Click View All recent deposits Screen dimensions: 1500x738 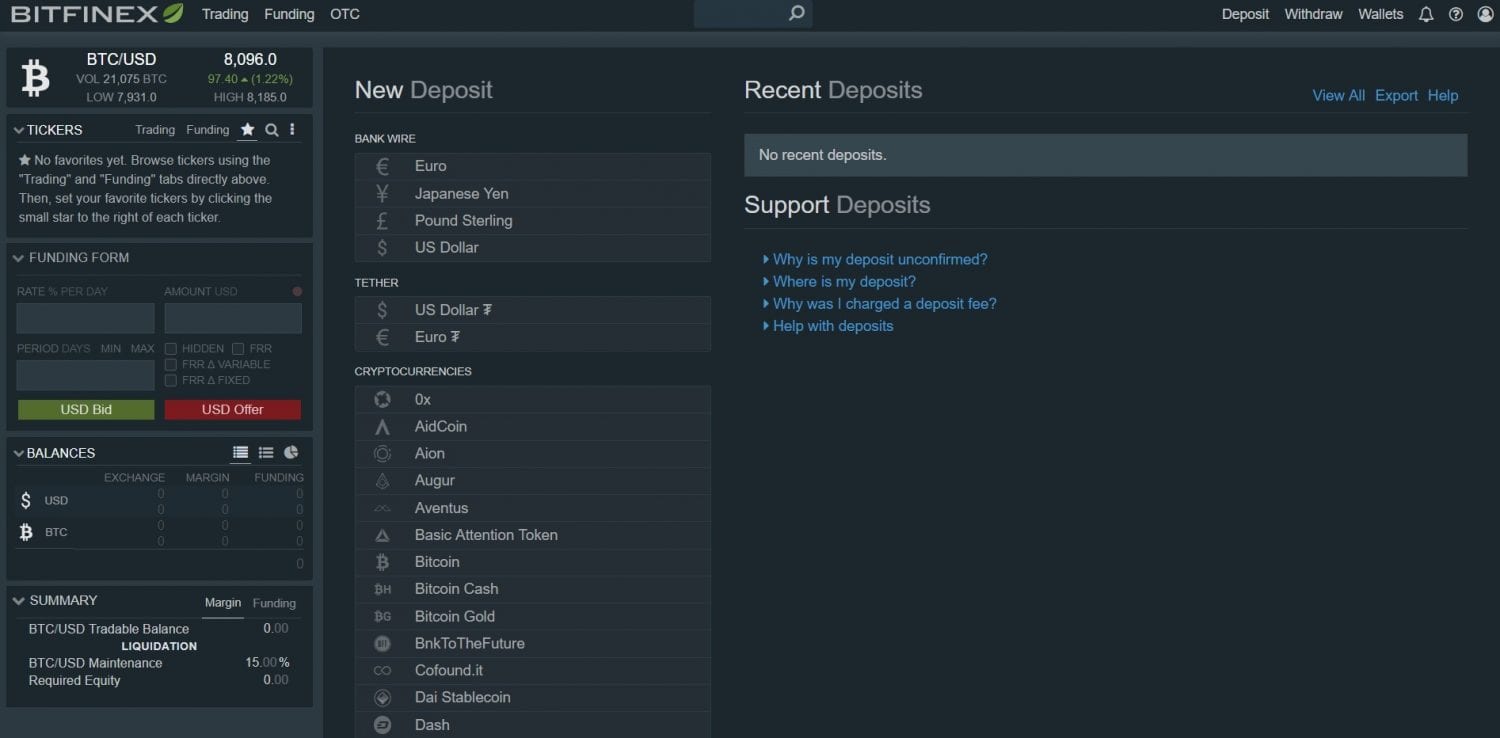pyautogui.click(x=1338, y=95)
